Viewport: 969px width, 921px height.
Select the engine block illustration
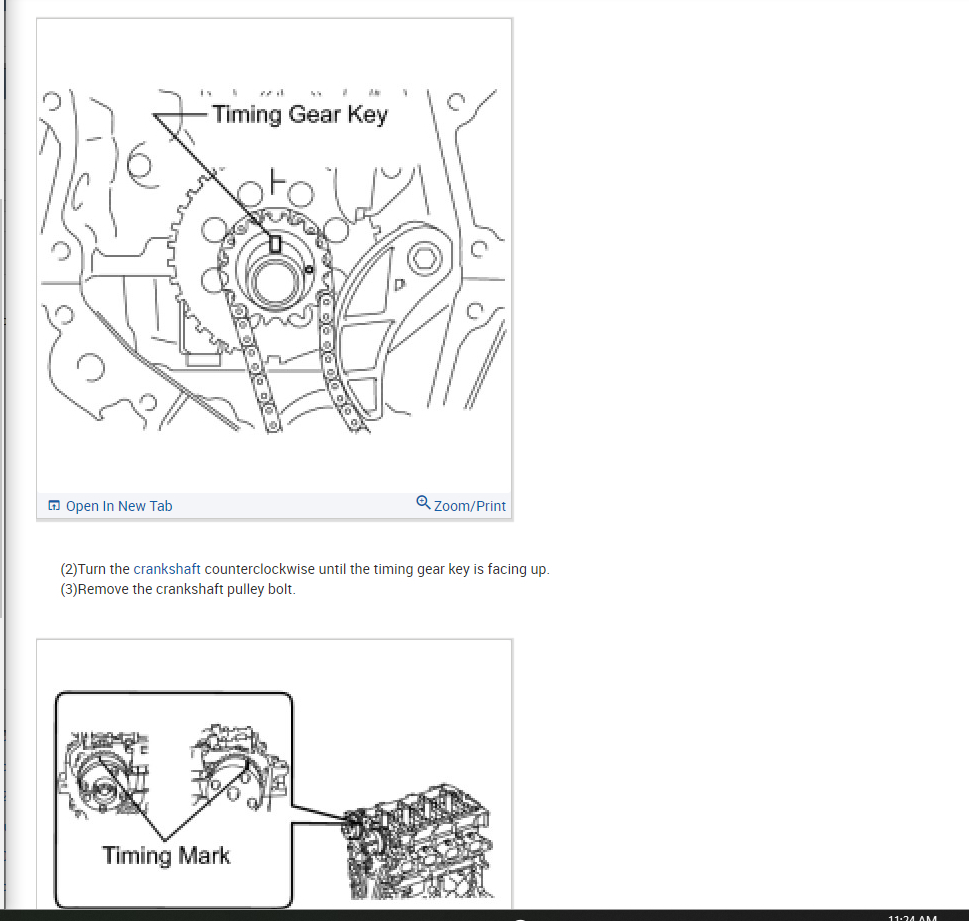418,841
